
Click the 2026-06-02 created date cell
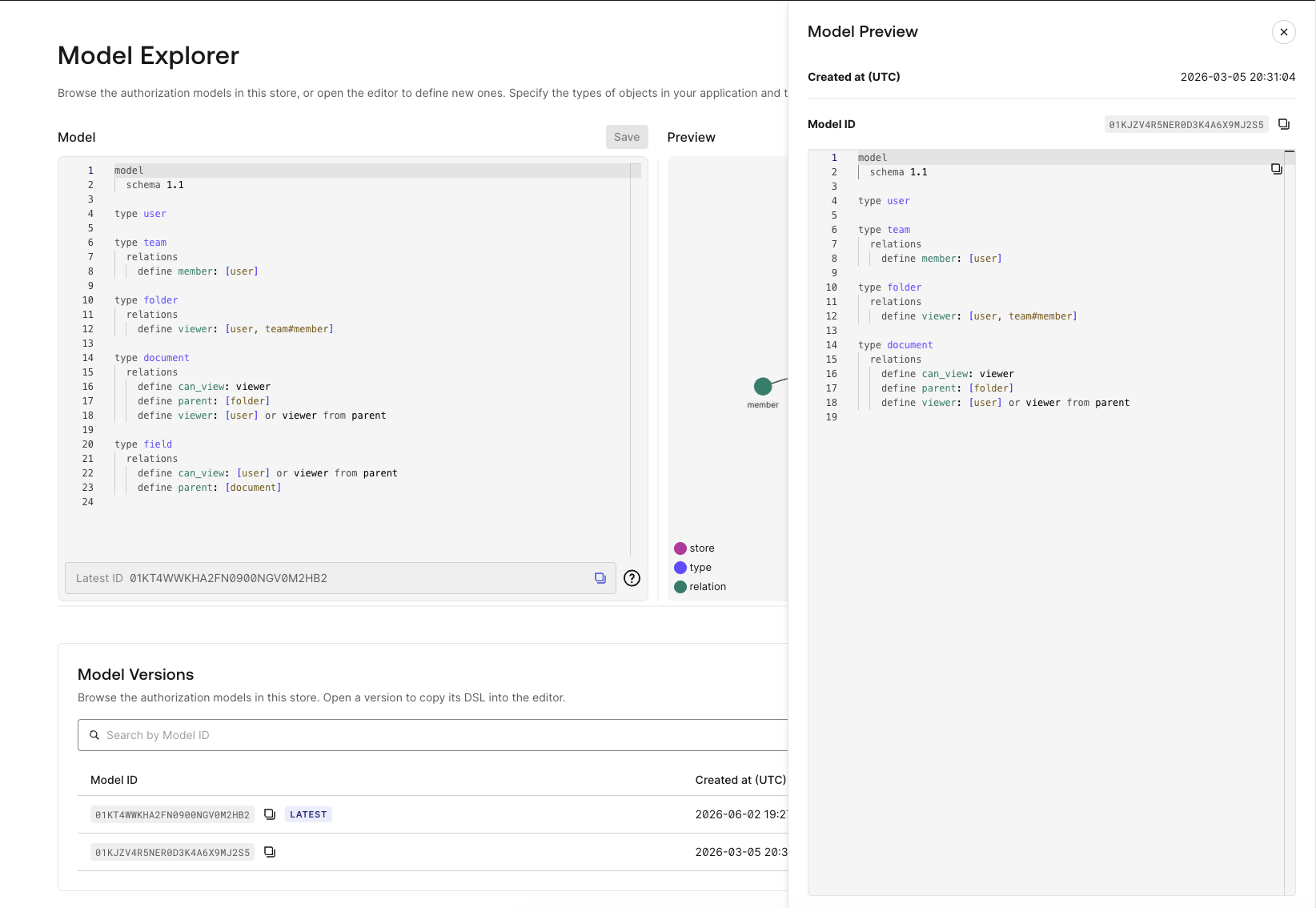point(741,814)
